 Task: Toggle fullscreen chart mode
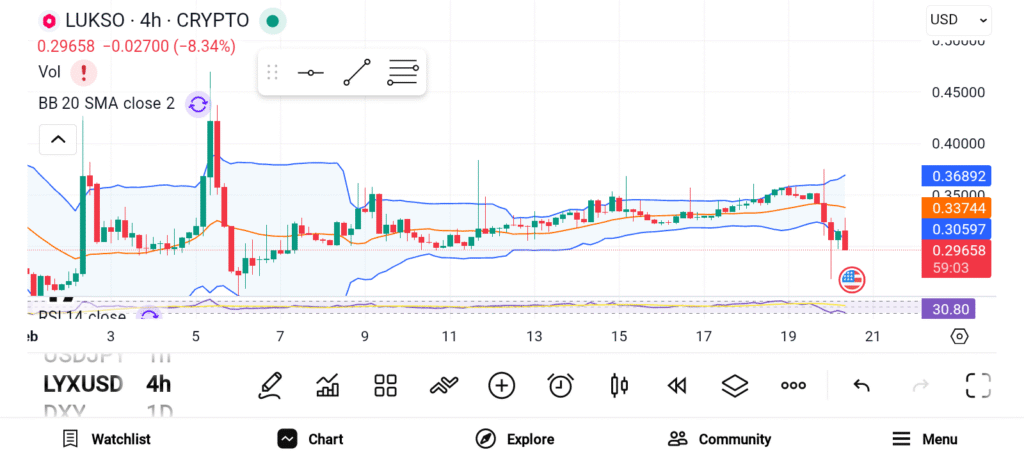tap(978, 385)
